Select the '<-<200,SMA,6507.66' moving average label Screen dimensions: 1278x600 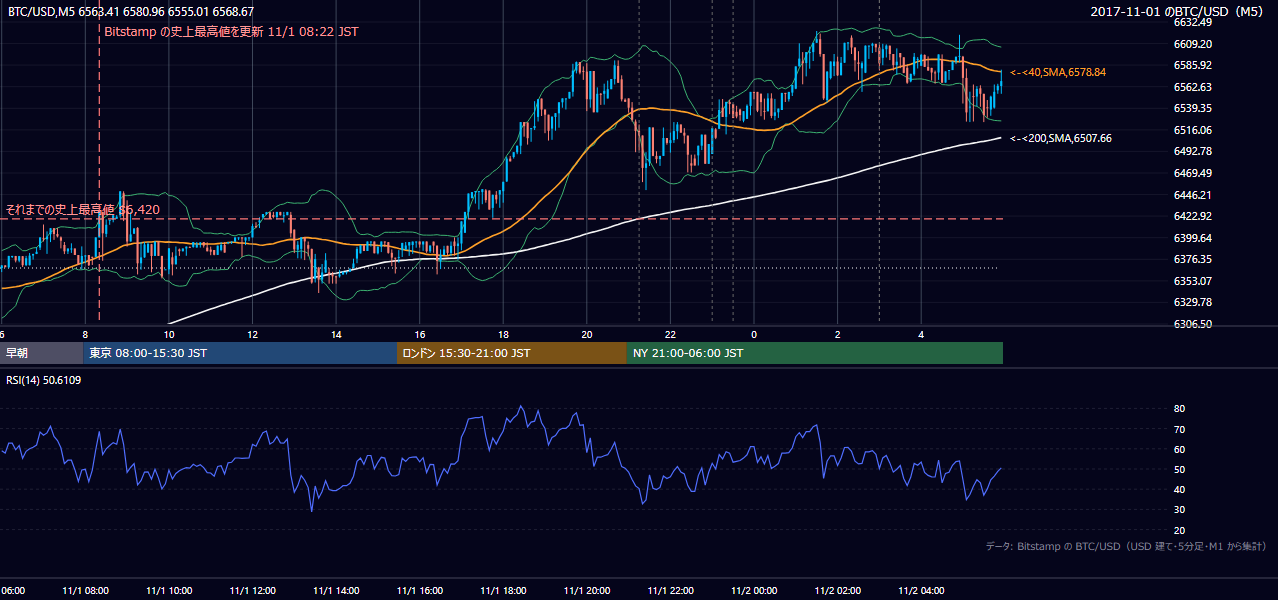click(x=1061, y=138)
